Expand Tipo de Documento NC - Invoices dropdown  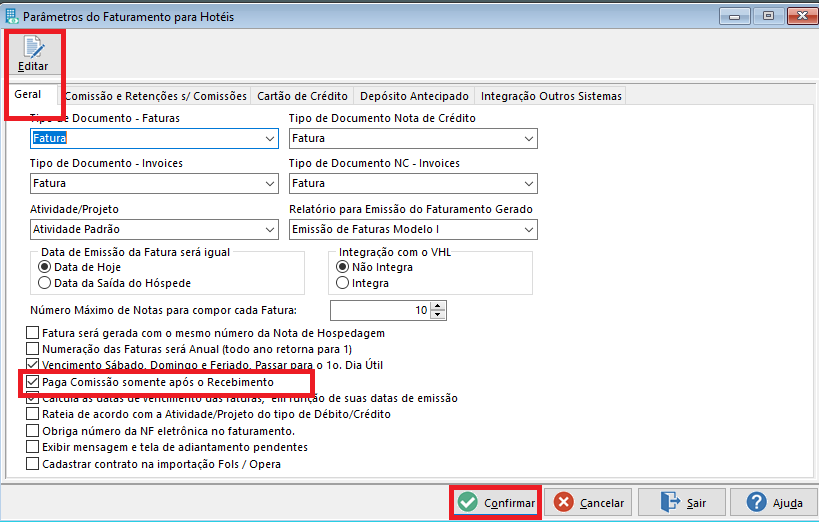(529, 183)
